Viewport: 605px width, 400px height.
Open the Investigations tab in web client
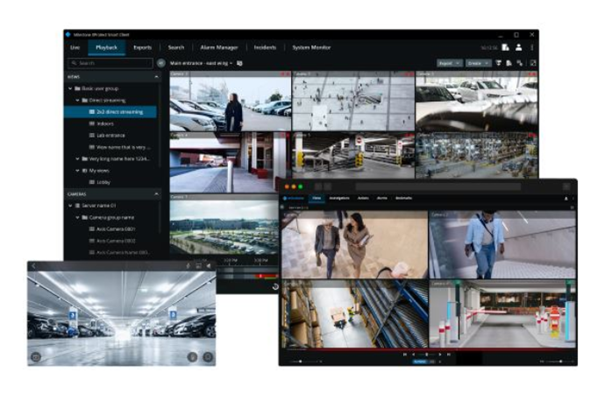click(x=338, y=198)
